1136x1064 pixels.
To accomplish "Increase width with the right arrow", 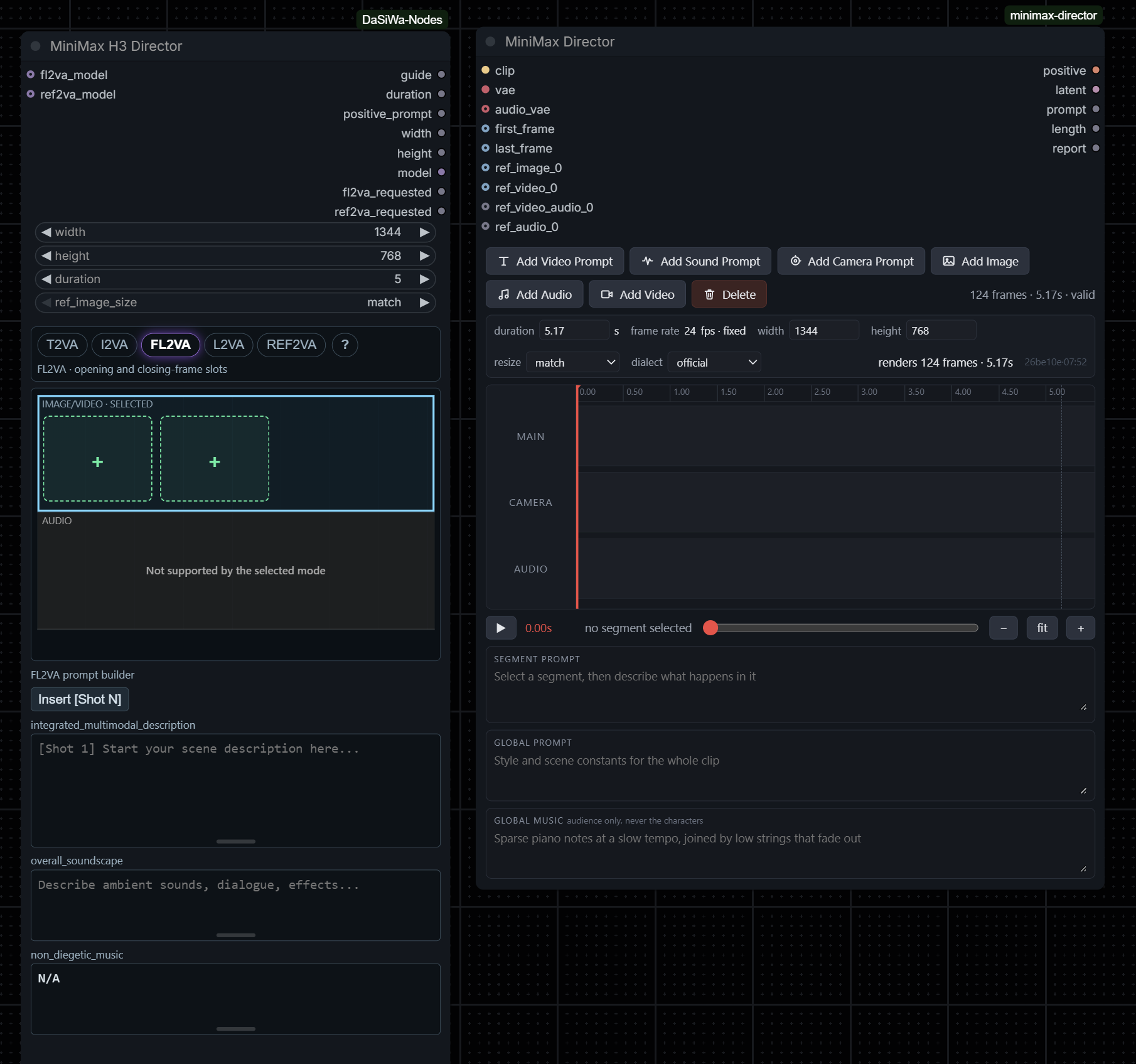I will coord(424,232).
